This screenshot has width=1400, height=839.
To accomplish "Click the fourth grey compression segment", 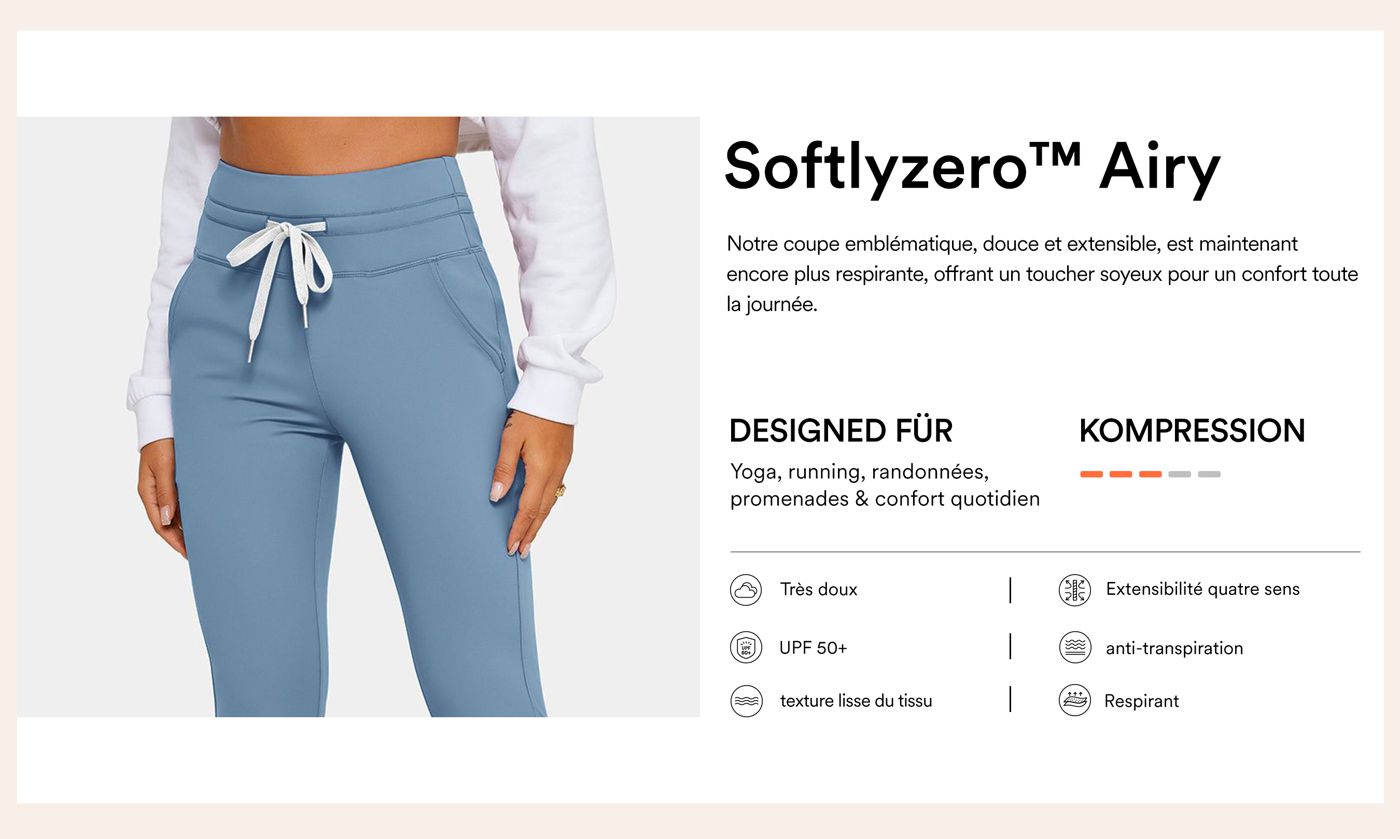I will click(1180, 474).
